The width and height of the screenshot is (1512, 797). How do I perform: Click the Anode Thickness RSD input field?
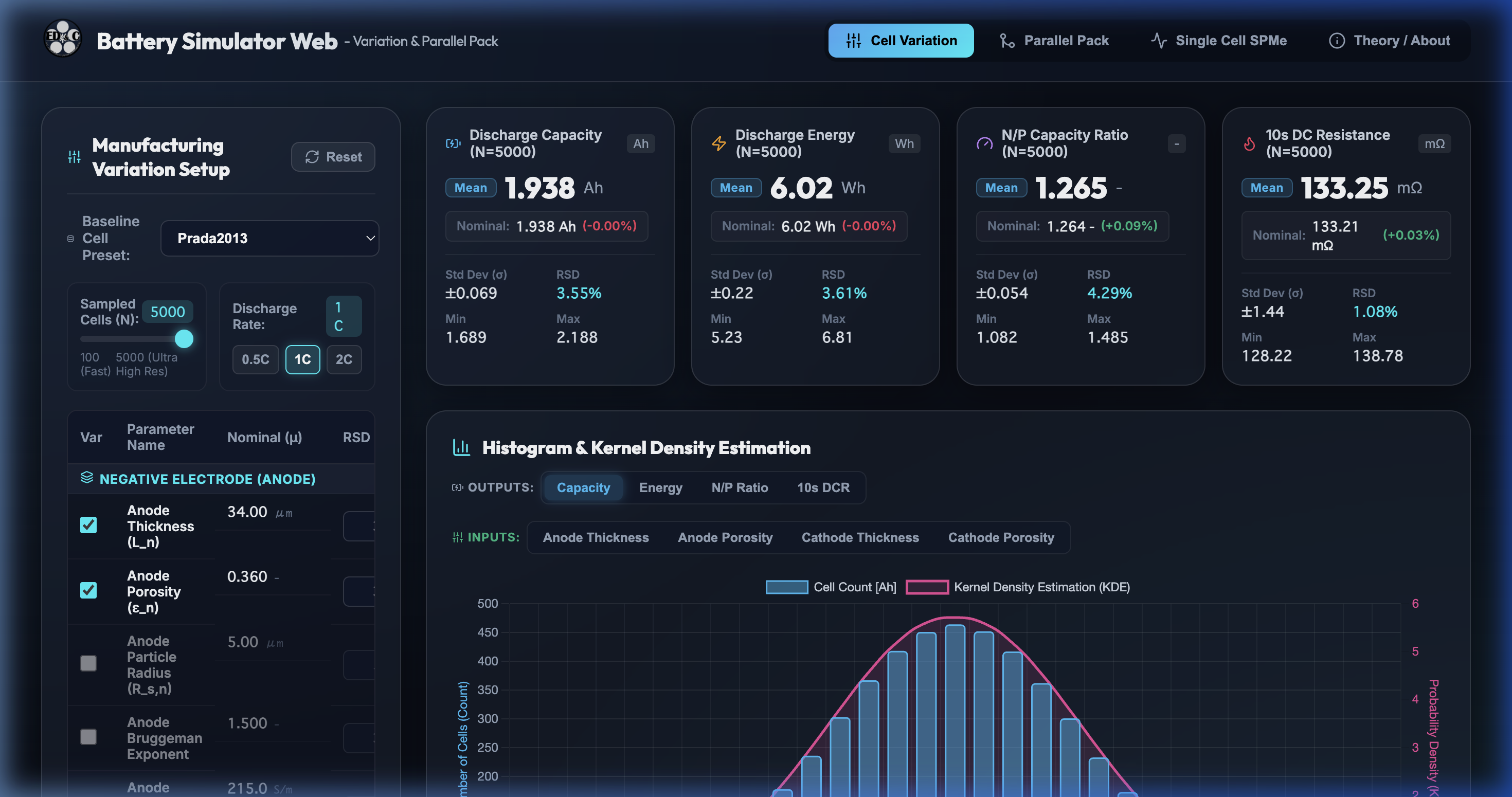coord(358,526)
